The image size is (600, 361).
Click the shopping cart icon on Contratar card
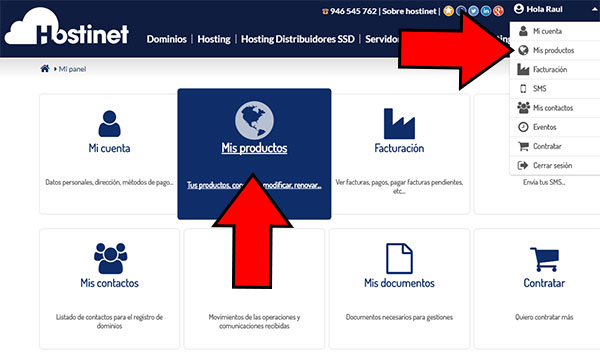click(544, 259)
